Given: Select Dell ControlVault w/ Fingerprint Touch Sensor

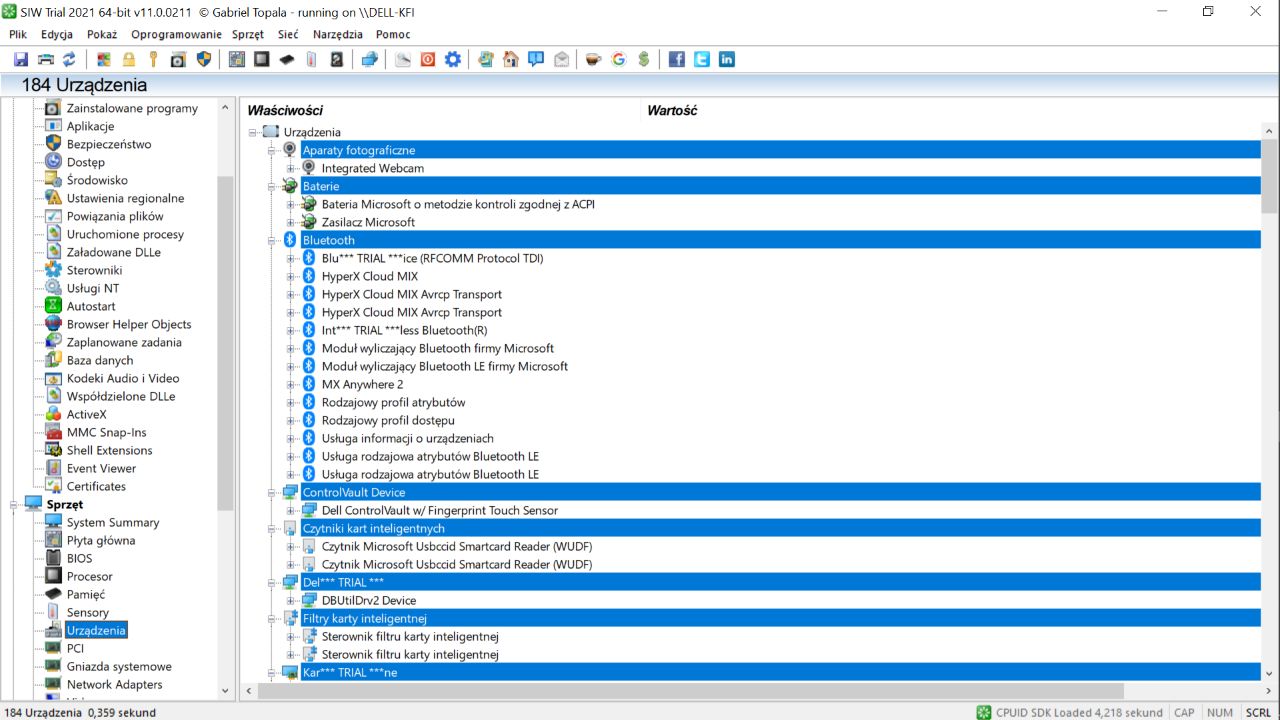Looking at the screenshot, I should [x=440, y=510].
